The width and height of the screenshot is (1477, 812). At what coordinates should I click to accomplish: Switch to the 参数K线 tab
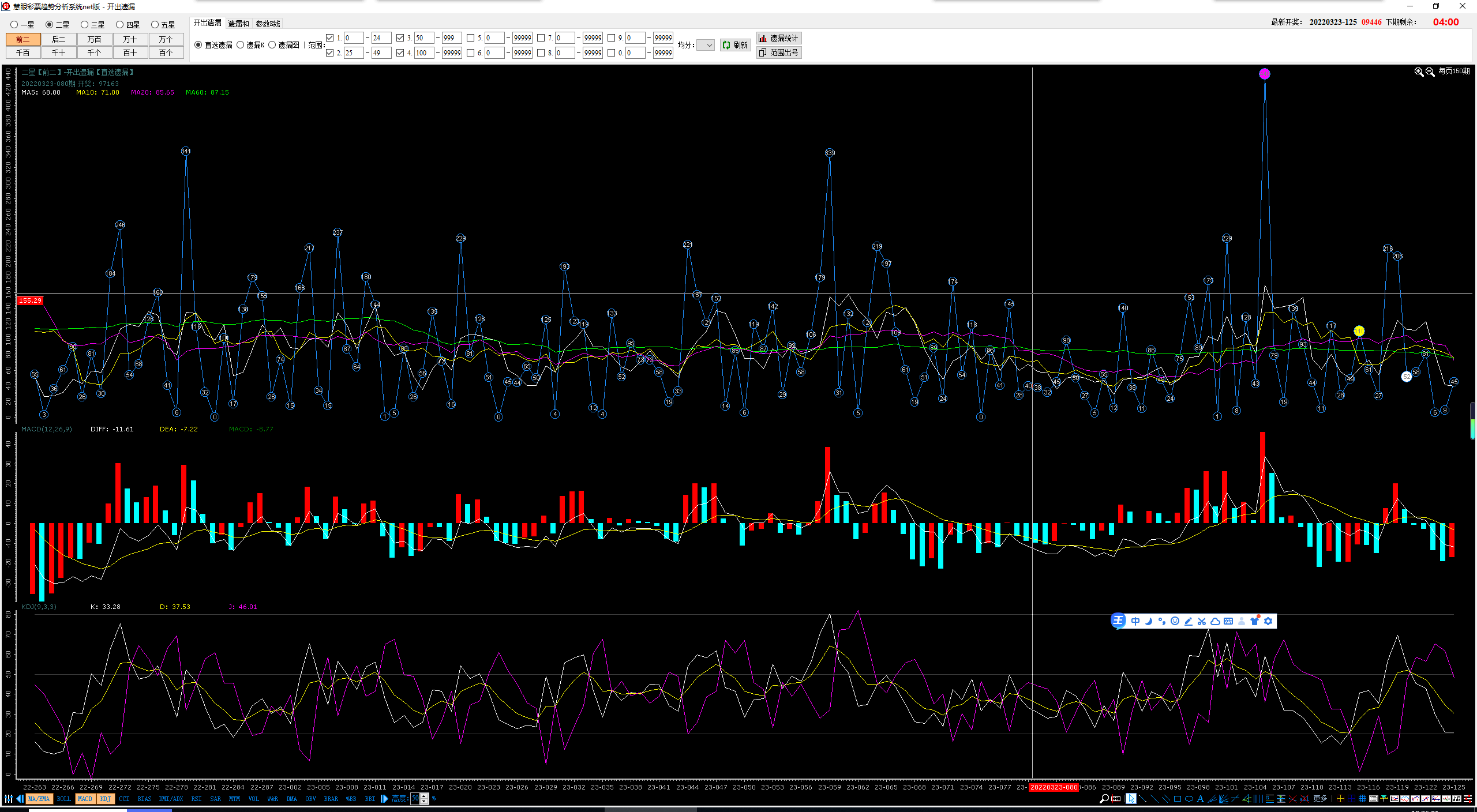(x=268, y=24)
